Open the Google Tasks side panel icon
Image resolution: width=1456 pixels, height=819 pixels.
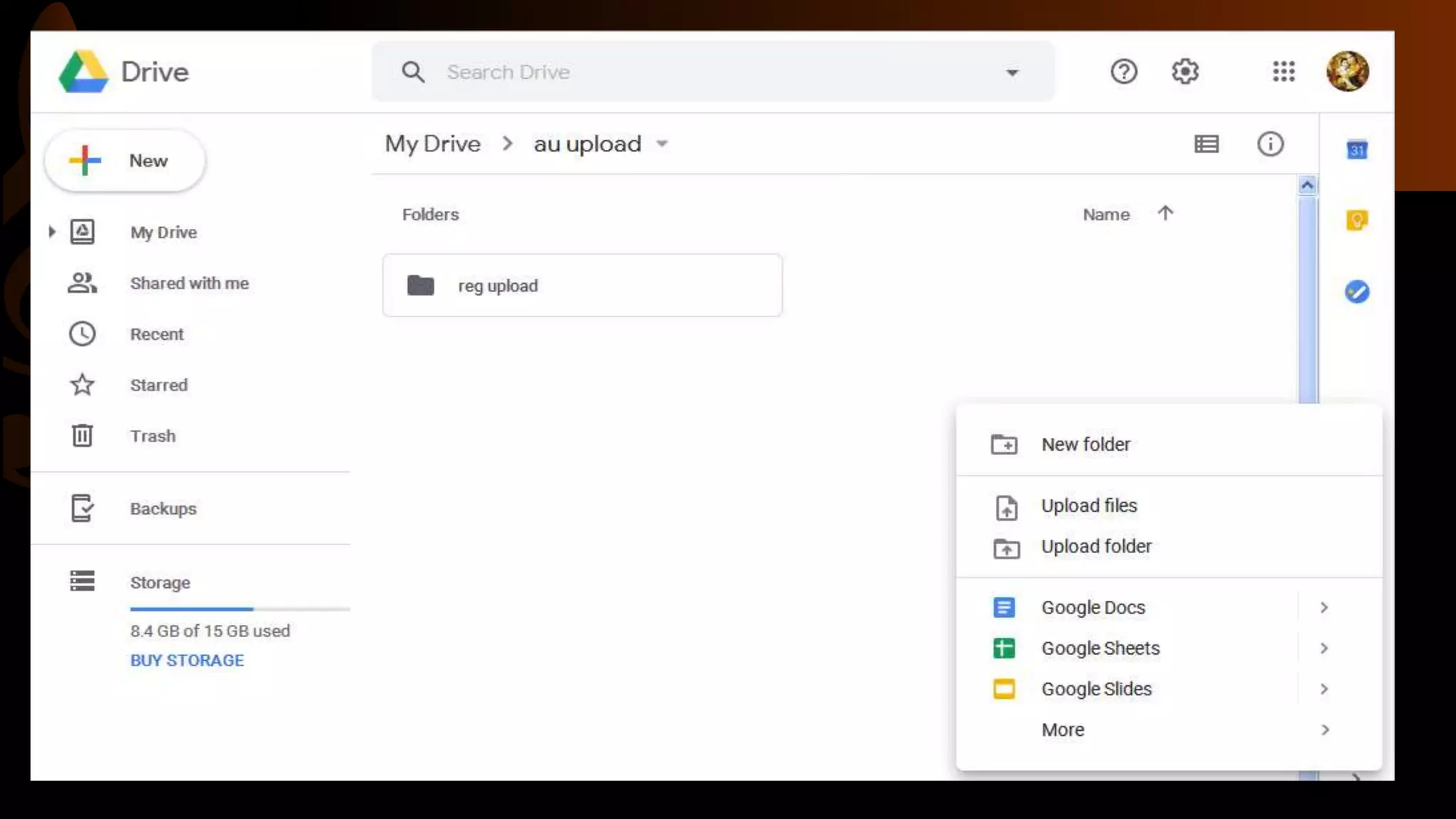tap(1356, 291)
